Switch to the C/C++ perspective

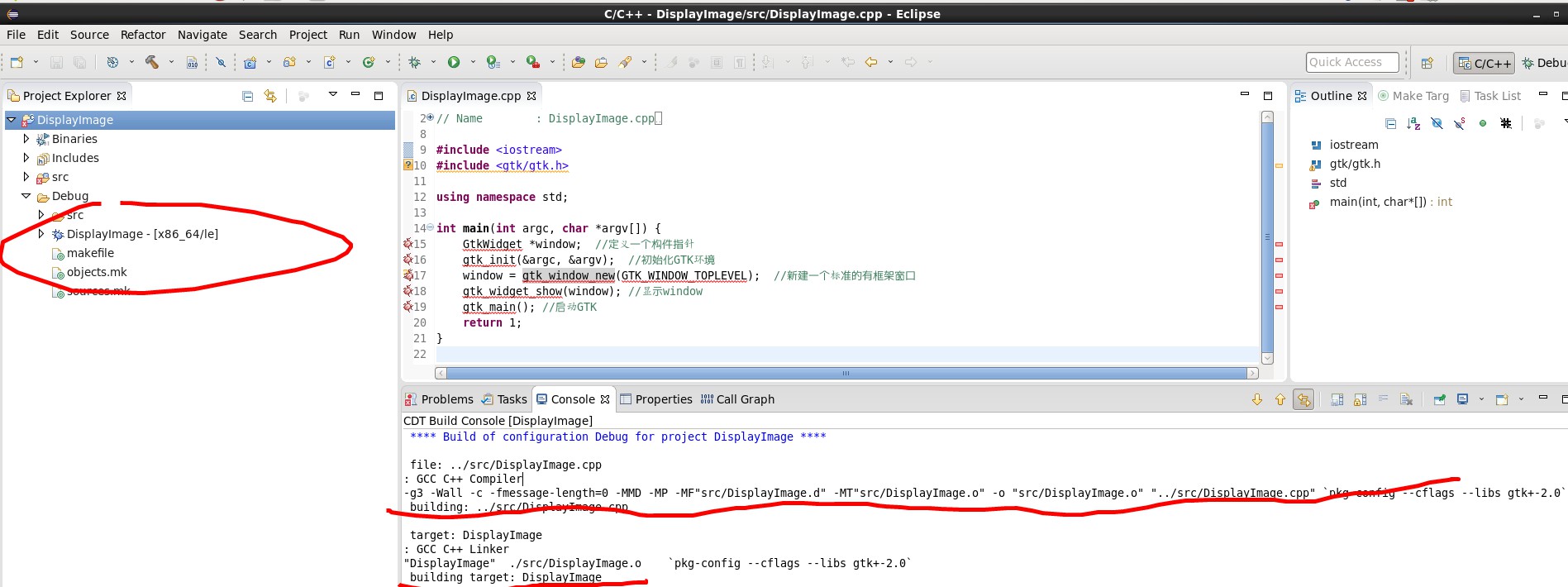click(1485, 63)
